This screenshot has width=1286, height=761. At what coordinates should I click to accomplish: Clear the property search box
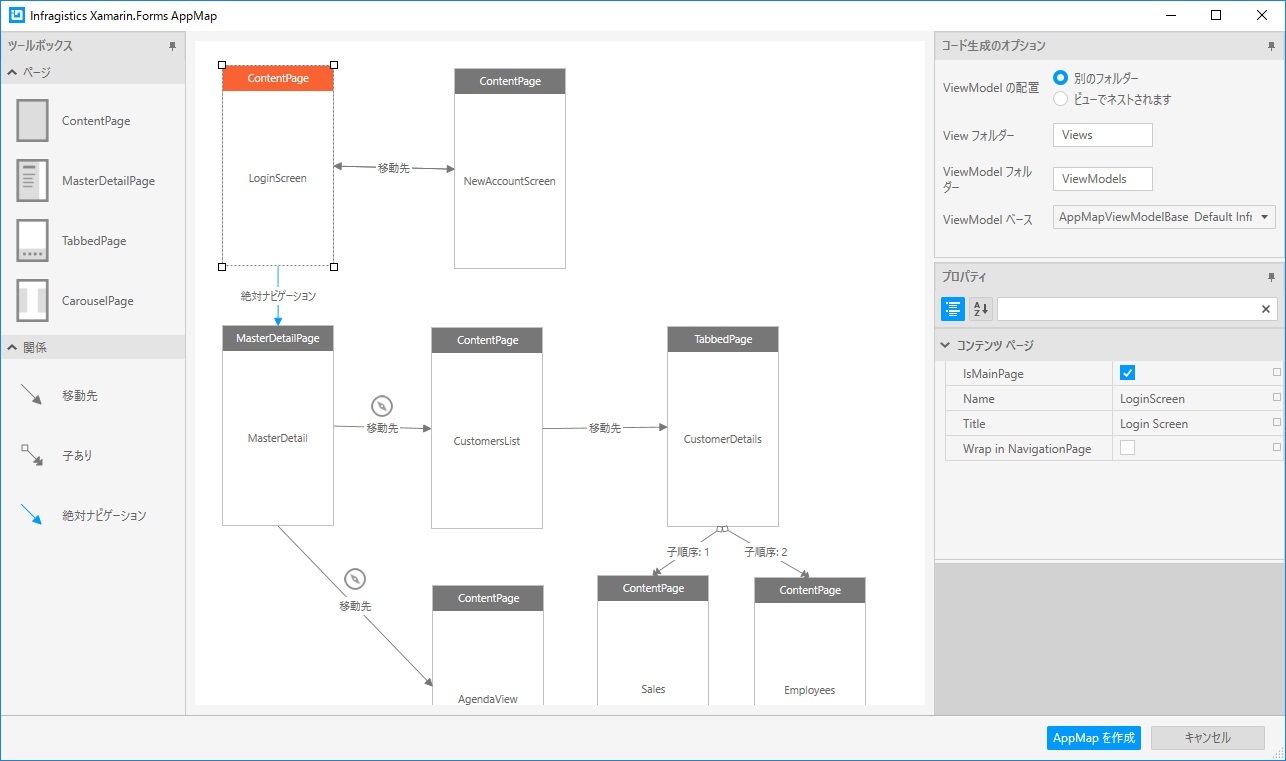click(x=1265, y=309)
